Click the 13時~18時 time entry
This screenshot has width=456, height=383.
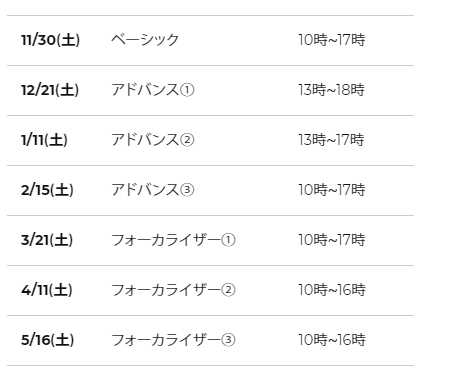pos(332,90)
